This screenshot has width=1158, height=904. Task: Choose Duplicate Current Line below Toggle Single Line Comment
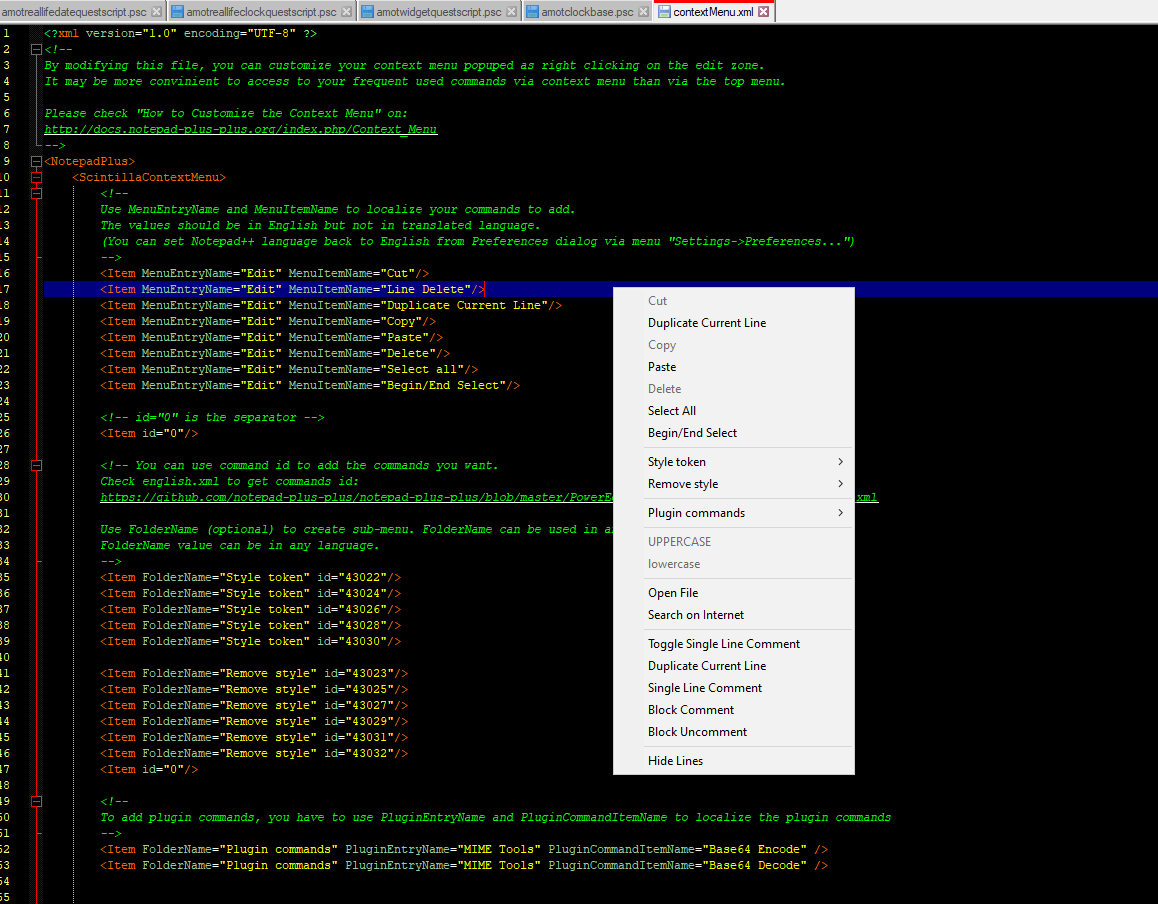tap(733, 665)
